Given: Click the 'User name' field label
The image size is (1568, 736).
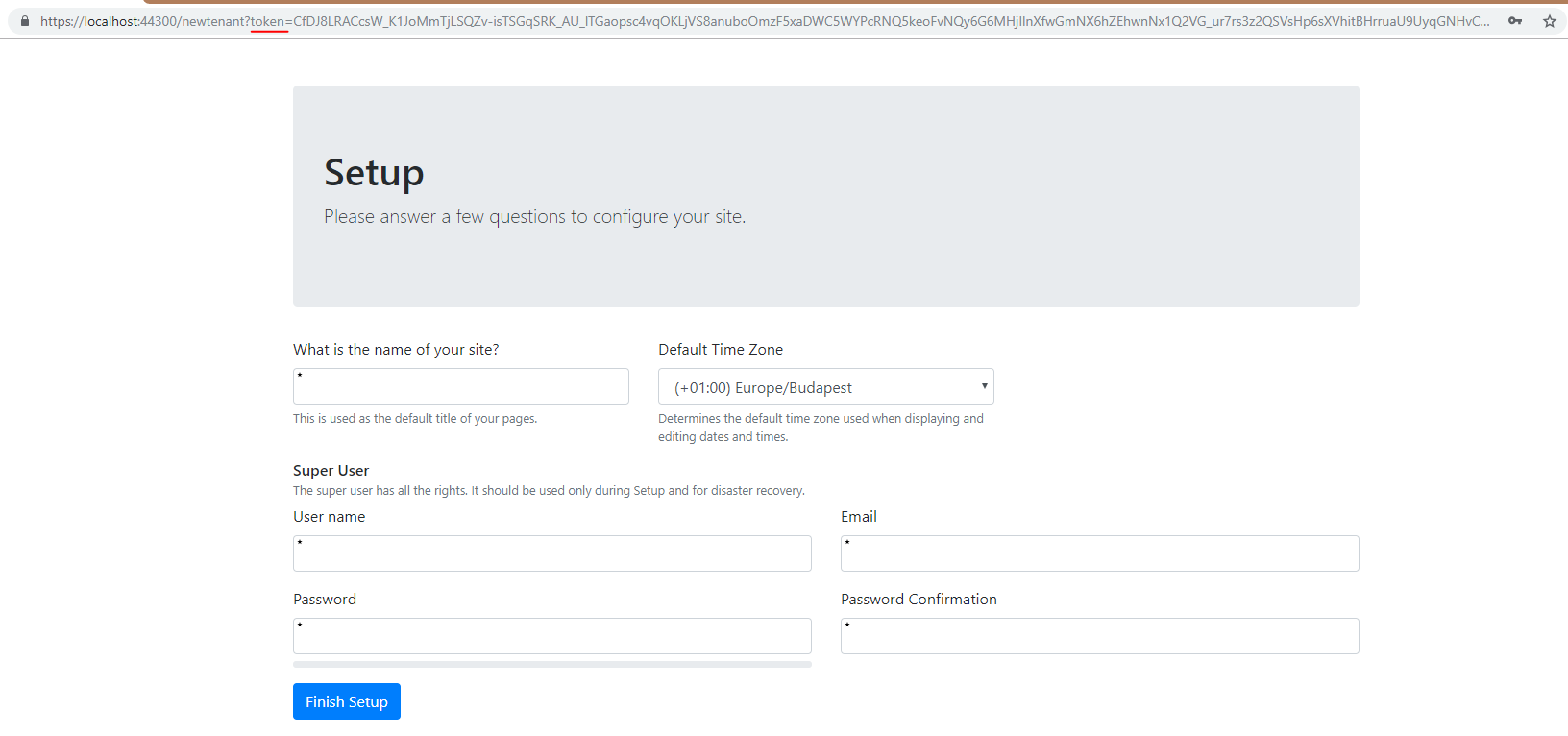Looking at the screenshot, I should [x=330, y=517].
